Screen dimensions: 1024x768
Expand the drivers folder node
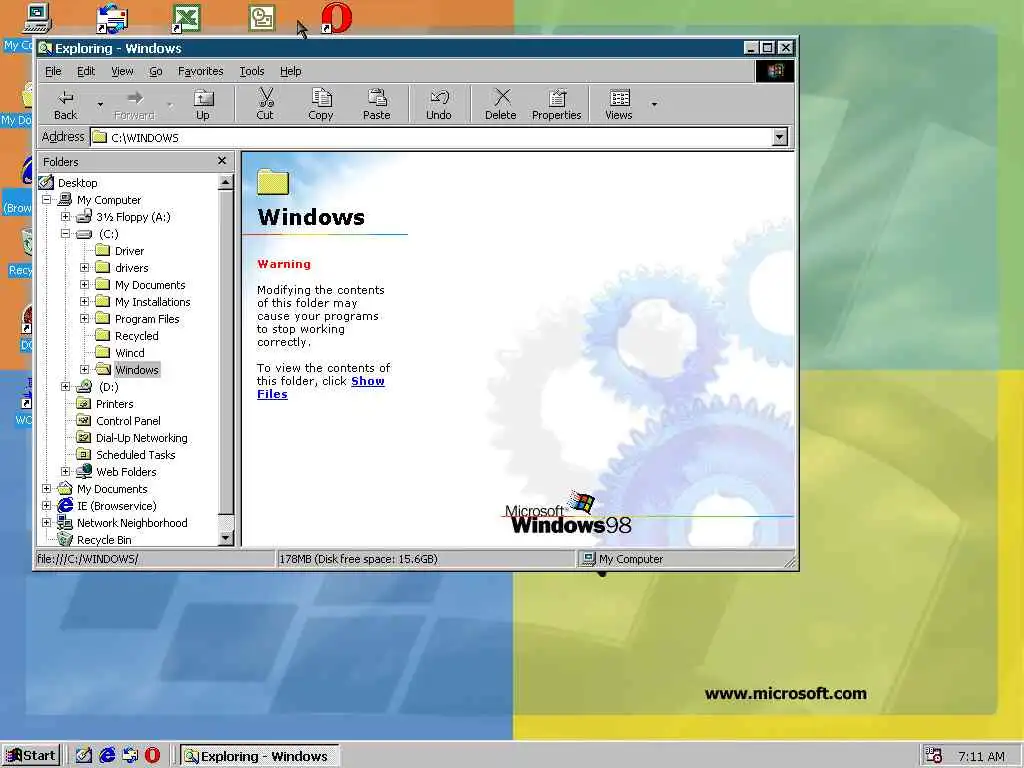point(84,268)
